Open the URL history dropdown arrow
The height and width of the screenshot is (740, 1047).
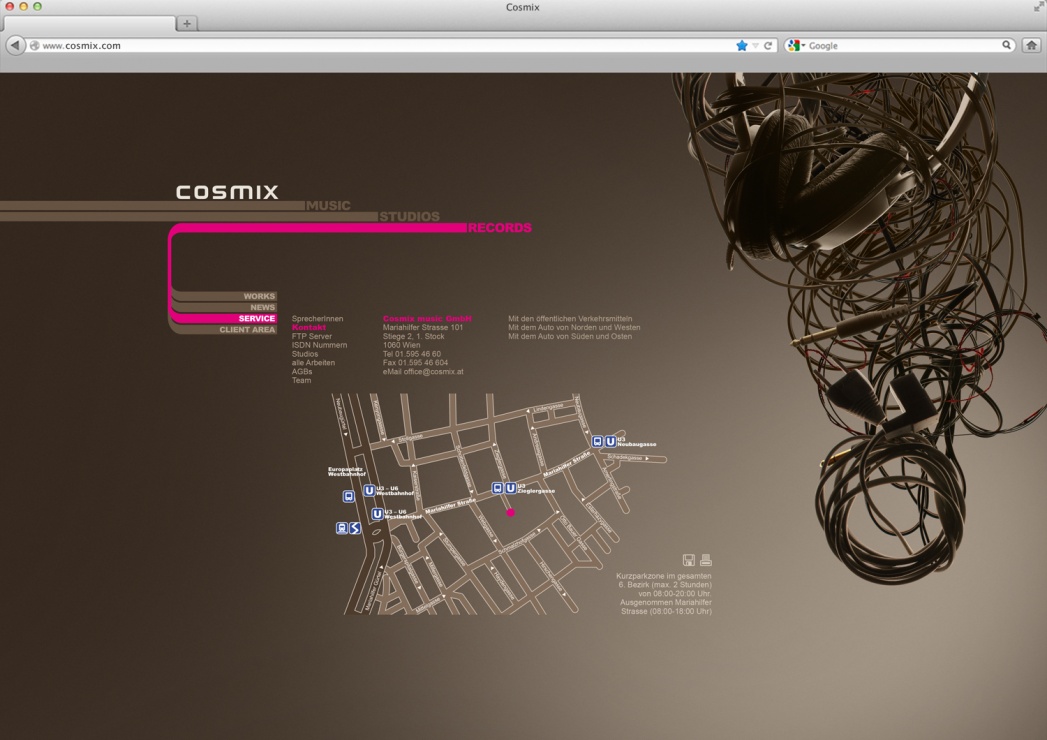pos(755,45)
